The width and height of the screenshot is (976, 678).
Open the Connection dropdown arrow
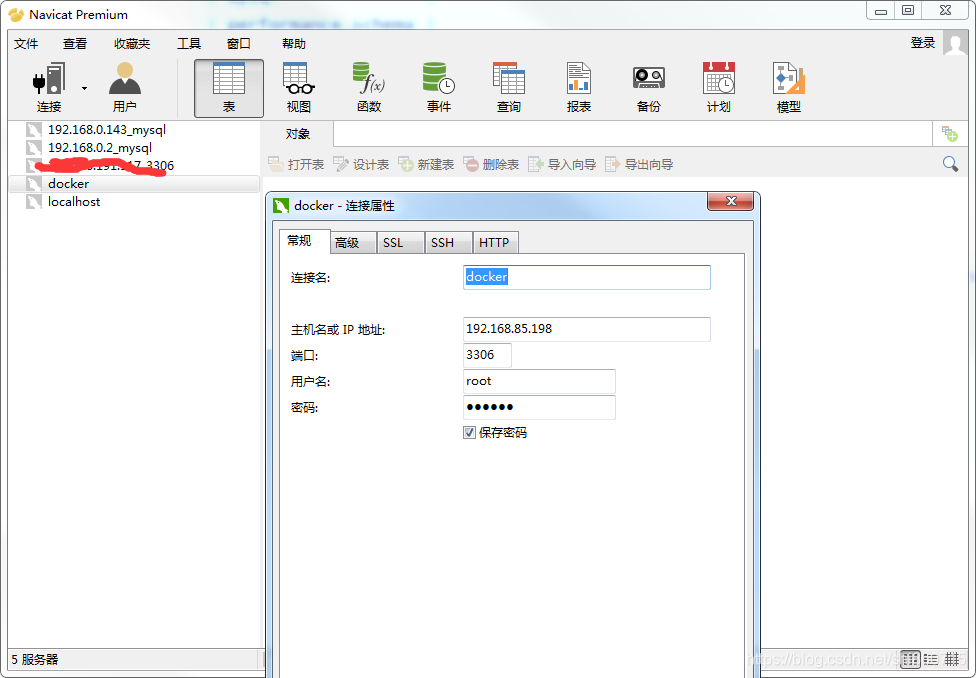[x=85, y=88]
